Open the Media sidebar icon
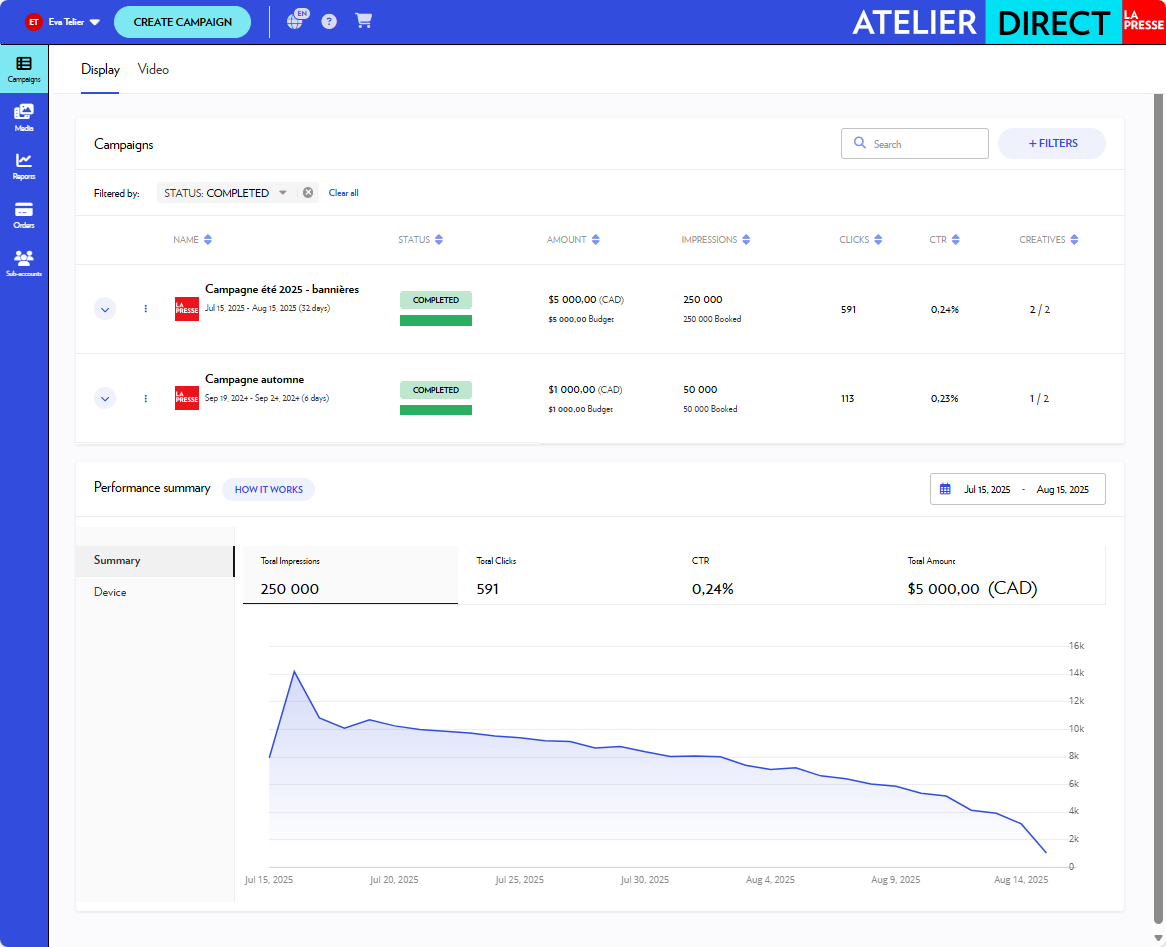The image size is (1166, 947). point(24,117)
